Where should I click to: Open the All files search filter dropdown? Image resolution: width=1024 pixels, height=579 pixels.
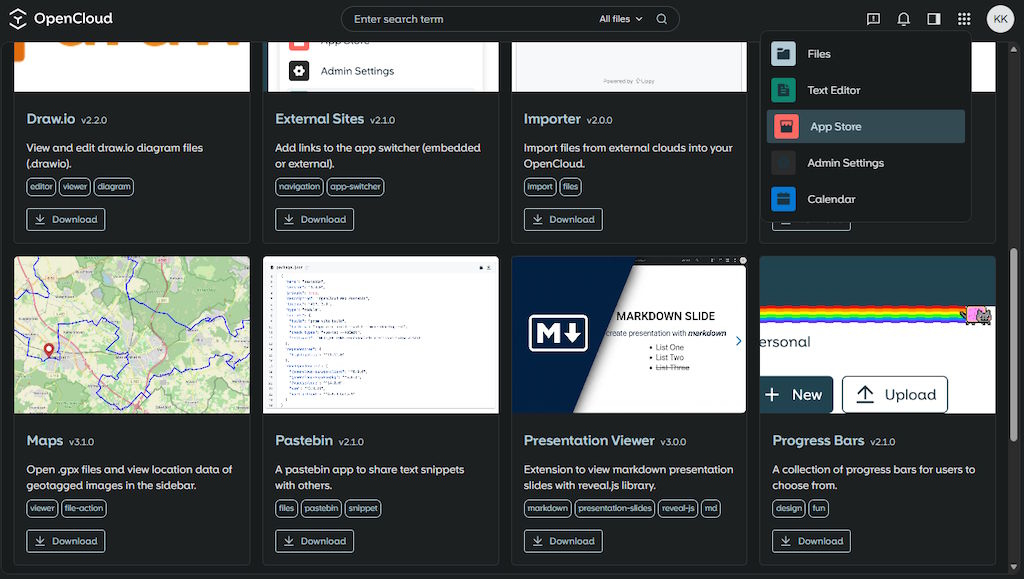click(621, 19)
